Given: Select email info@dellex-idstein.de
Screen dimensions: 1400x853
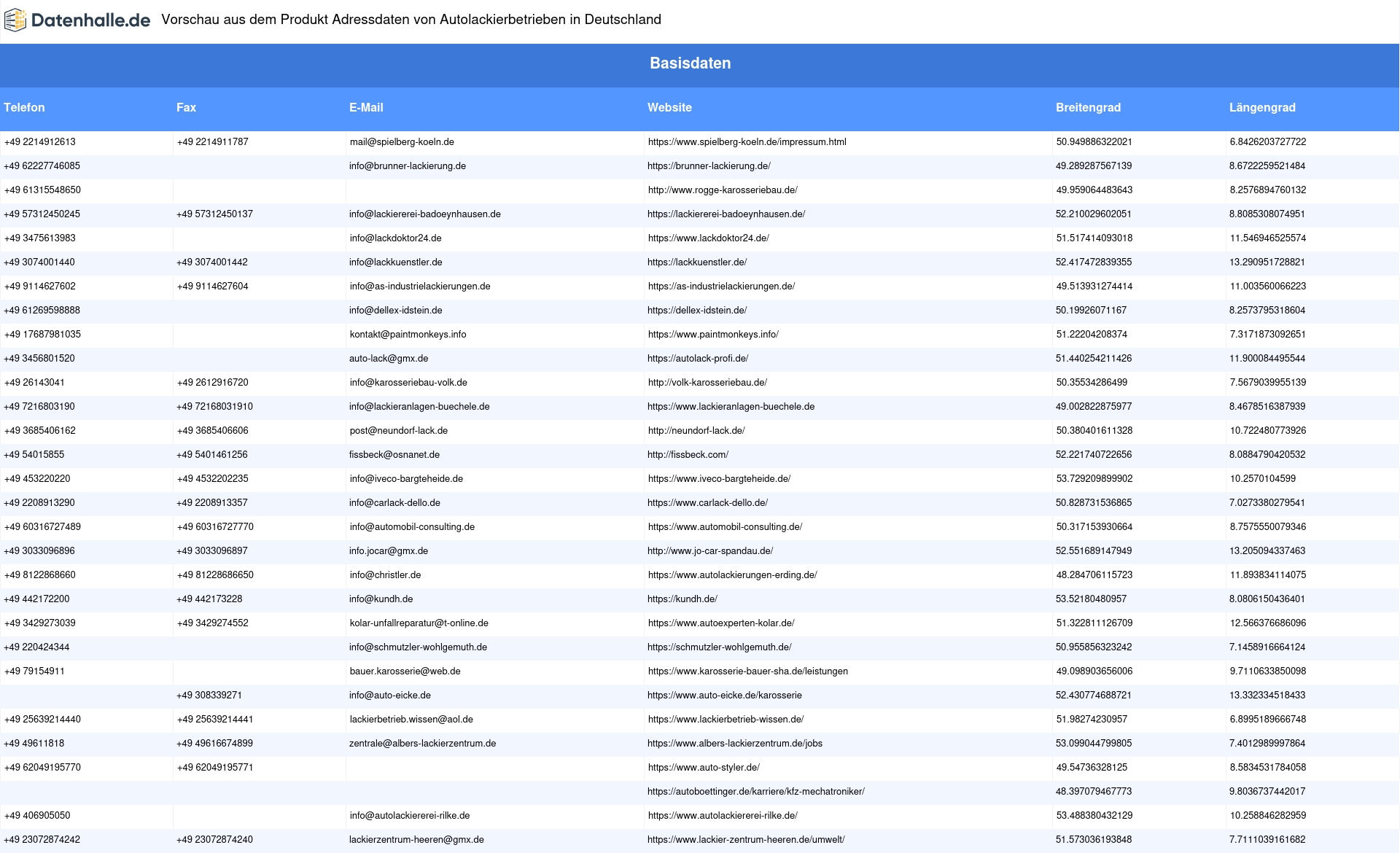Looking at the screenshot, I should point(396,311).
